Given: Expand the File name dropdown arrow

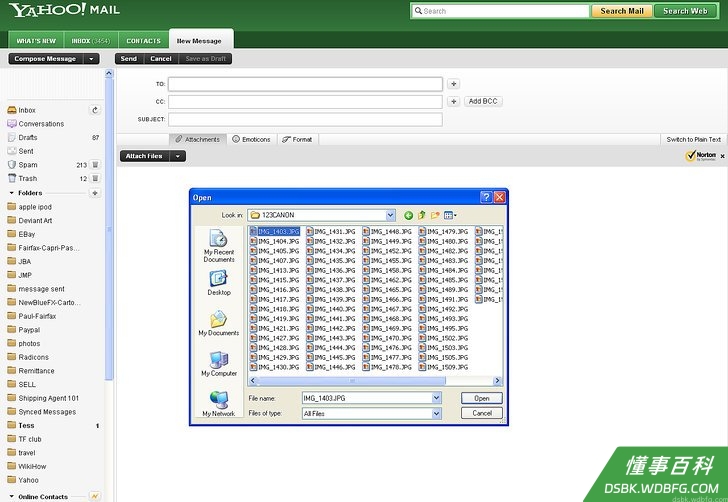Looking at the screenshot, I should (x=436, y=398).
